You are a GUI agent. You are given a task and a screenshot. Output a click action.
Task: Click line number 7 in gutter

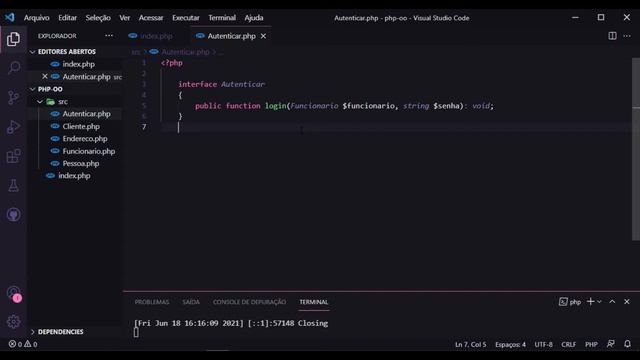pyautogui.click(x=144, y=127)
